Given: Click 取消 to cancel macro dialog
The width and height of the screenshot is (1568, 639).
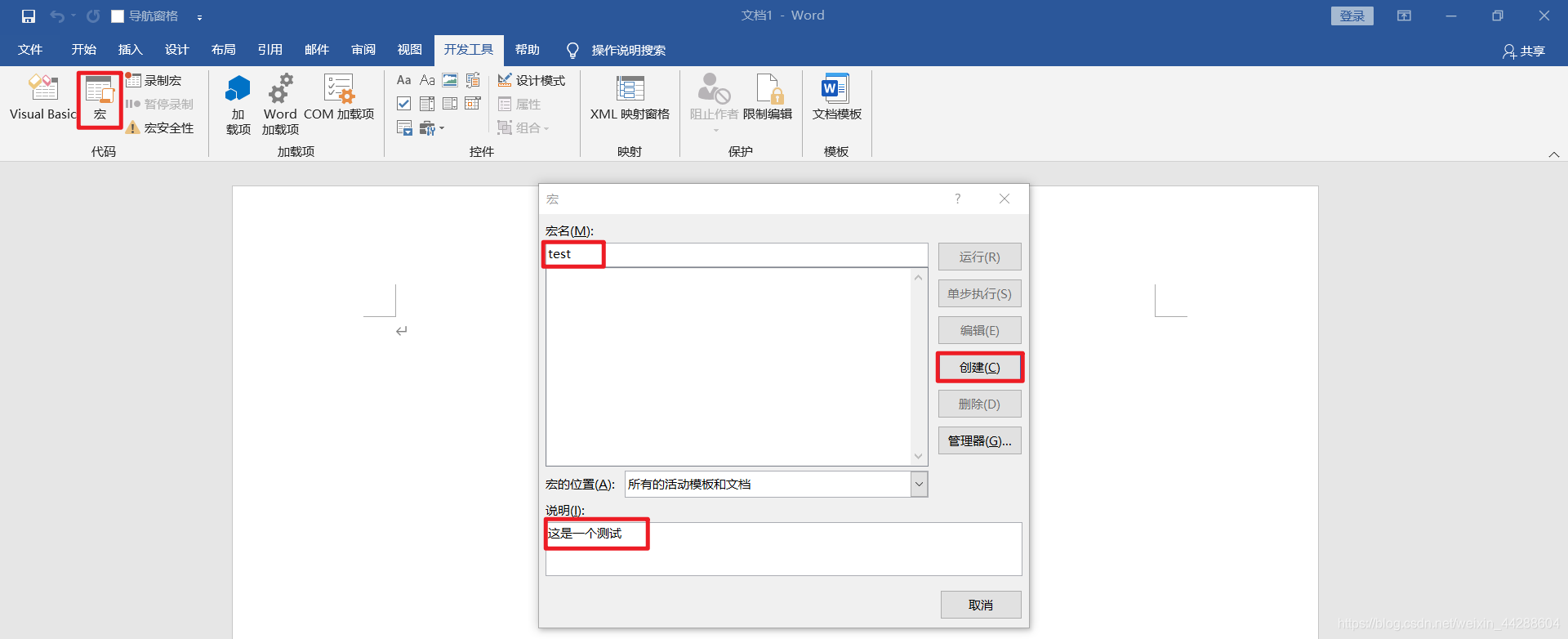Looking at the screenshot, I should click(981, 605).
